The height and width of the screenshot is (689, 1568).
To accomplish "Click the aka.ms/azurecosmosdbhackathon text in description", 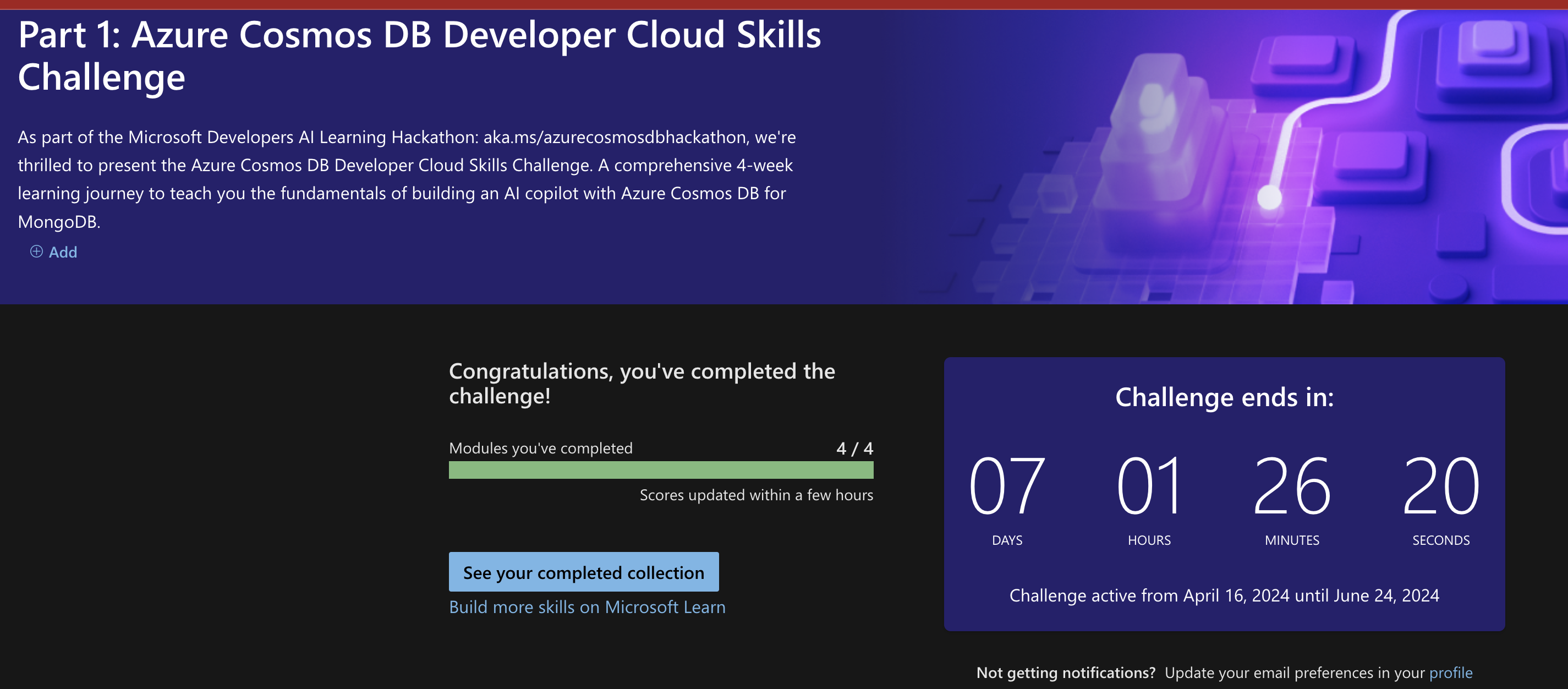I will pos(615,137).
